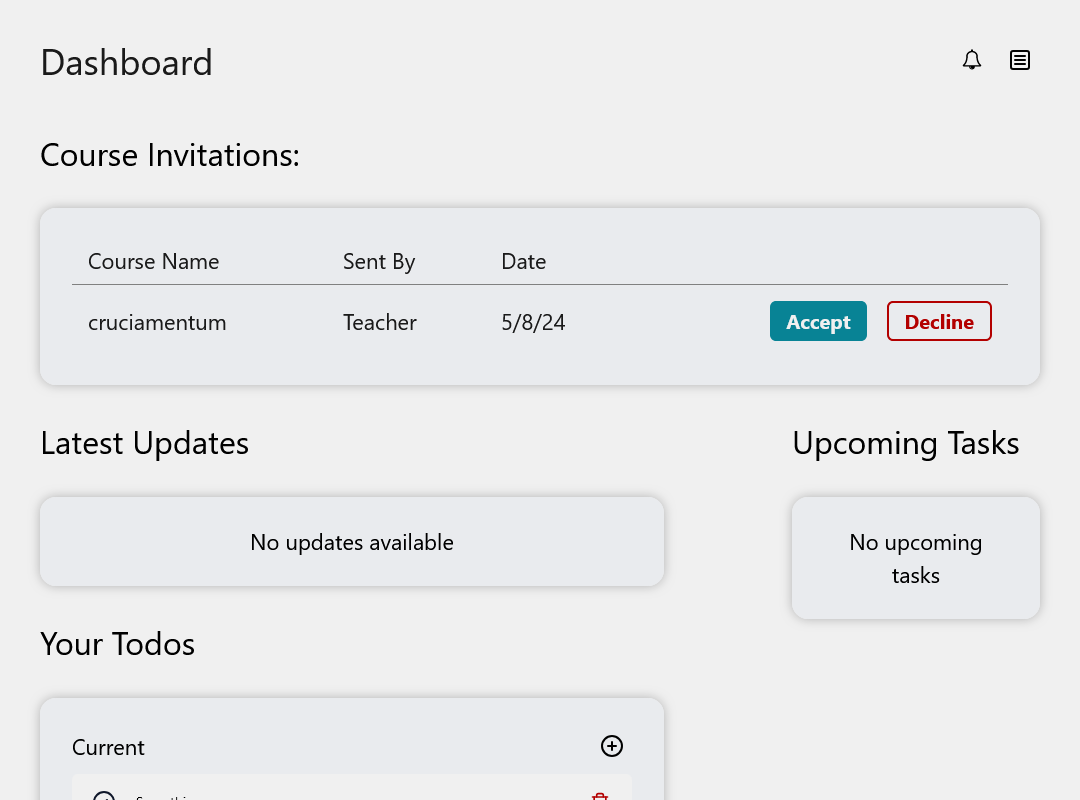This screenshot has height=800, width=1080.
Task: Click the Current todos section label
Action: pyautogui.click(x=108, y=748)
